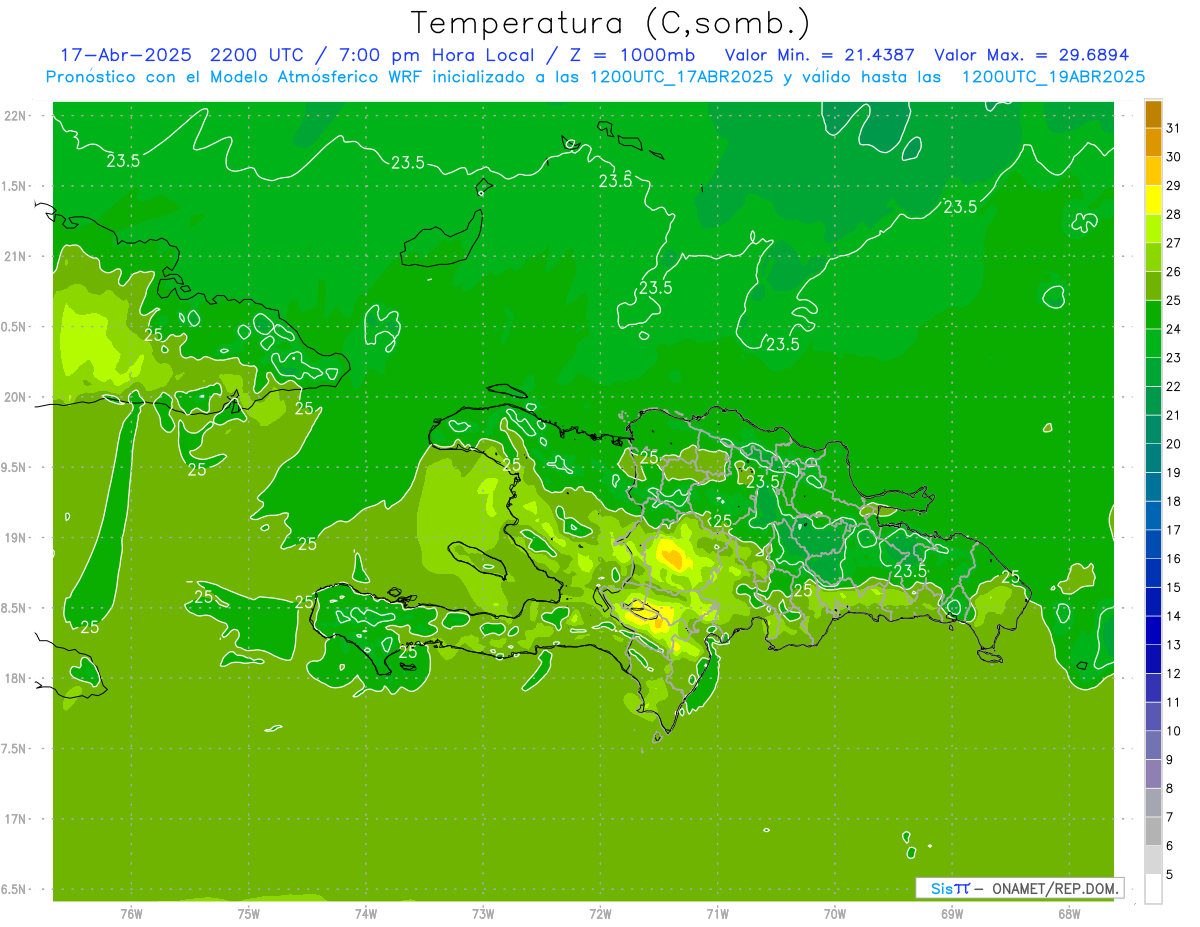
Task: Click the '69W' longitude axis label
Action: point(952,913)
